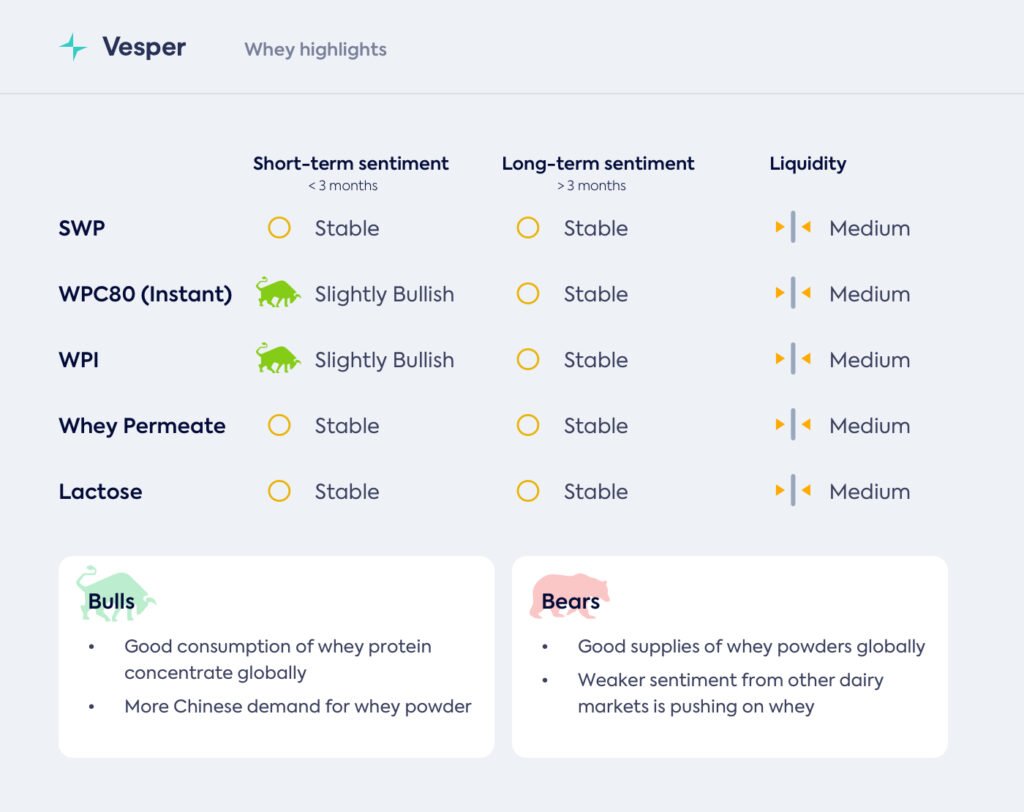Click the SWP liquidity medium icon

[793, 228]
